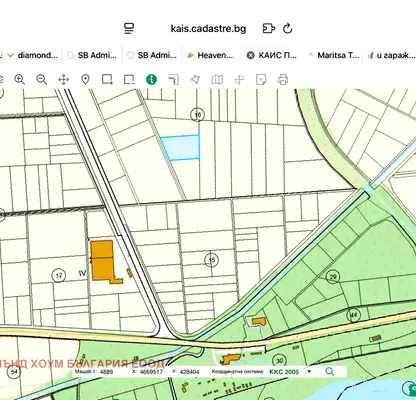This screenshot has width=416, height=400.
Task: Click the note sheet icon in toolbar
Action: (261, 80)
